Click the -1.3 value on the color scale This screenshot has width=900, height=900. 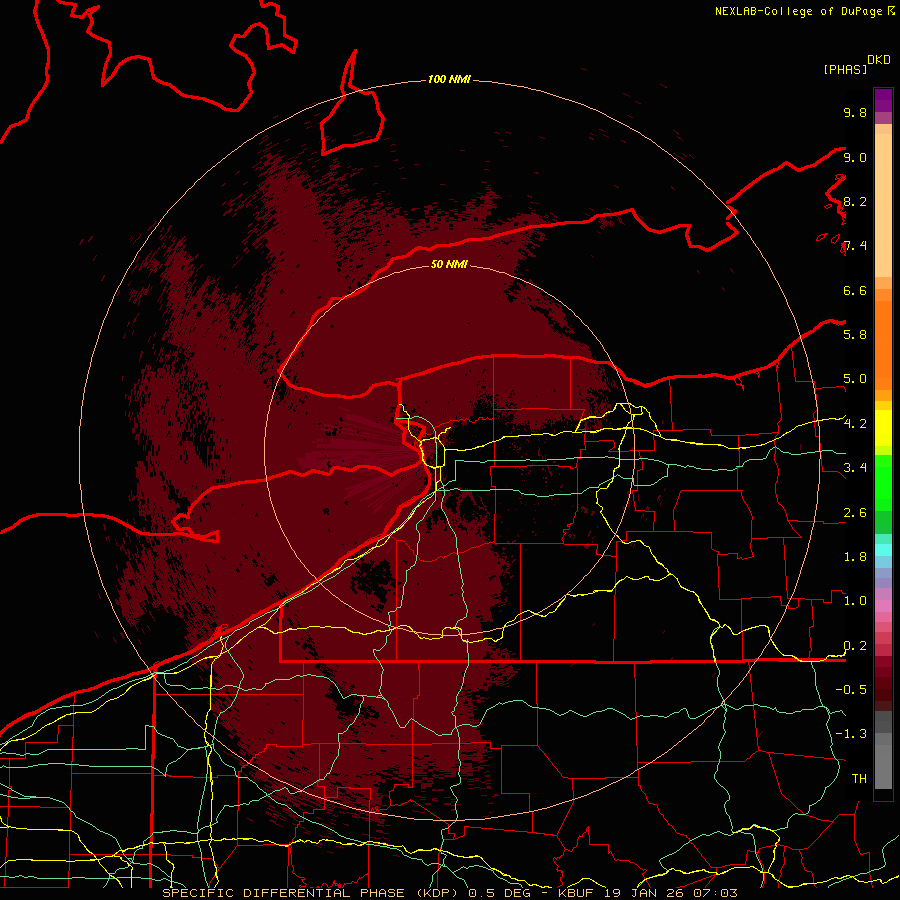point(851,734)
